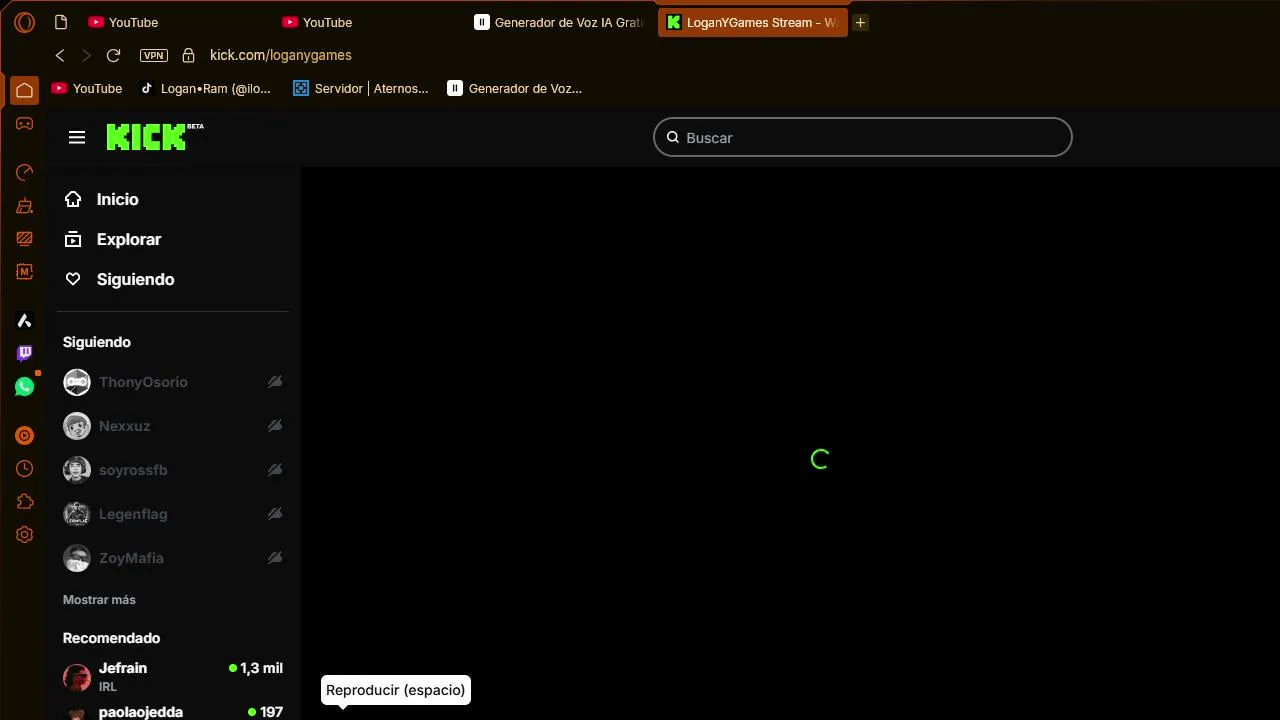This screenshot has height=720, width=1280.
Task: Open GX Corner gamepad icon
Action: click(25, 124)
